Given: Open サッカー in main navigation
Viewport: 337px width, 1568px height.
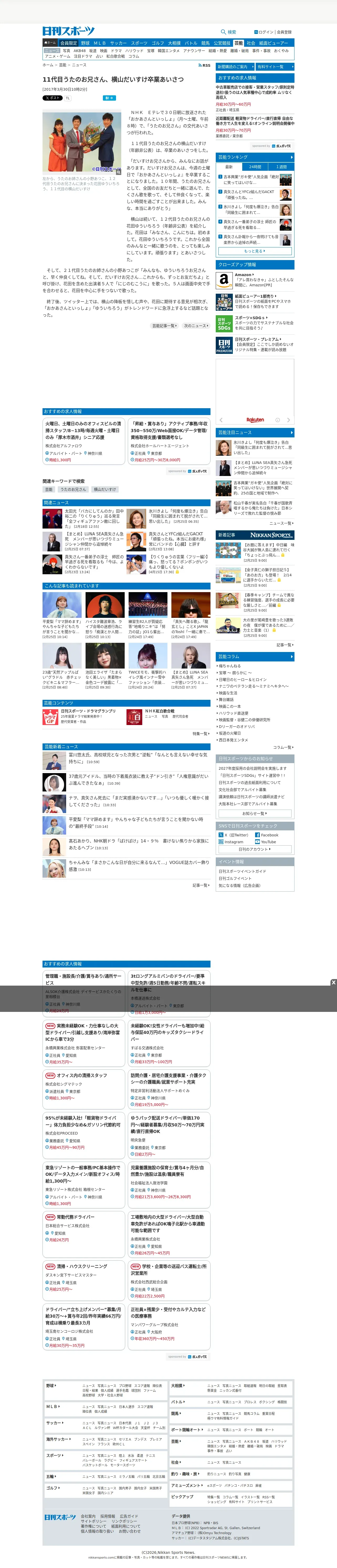Looking at the screenshot, I should tap(119, 43).
